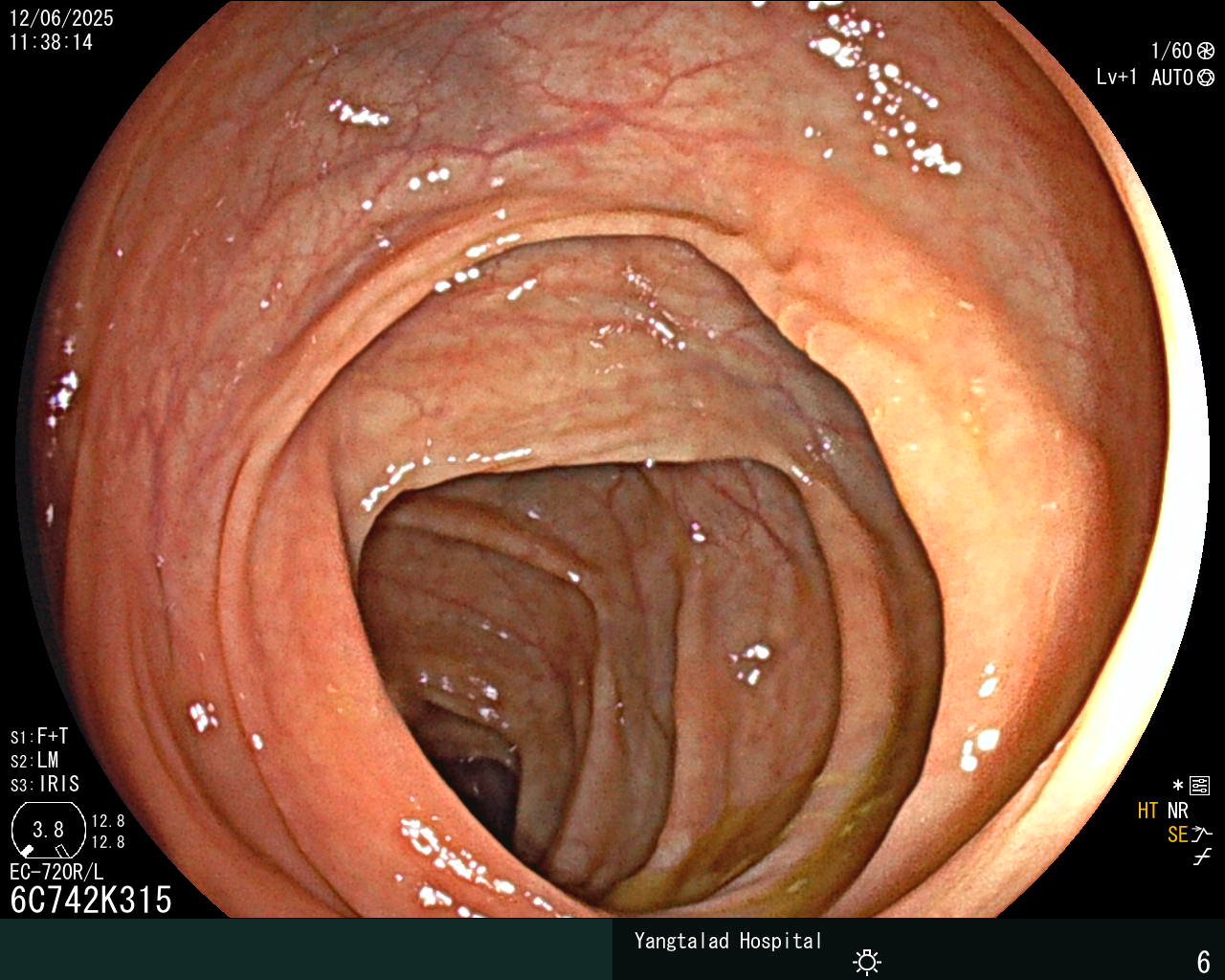Open the image settings sliders icon
Image resolution: width=1225 pixels, height=980 pixels.
(x=1199, y=787)
